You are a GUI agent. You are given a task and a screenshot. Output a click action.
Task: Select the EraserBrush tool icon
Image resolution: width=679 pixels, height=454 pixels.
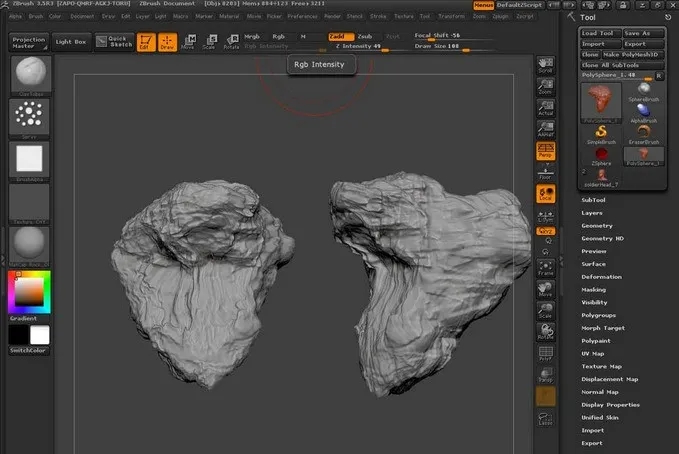coord(644,135)
